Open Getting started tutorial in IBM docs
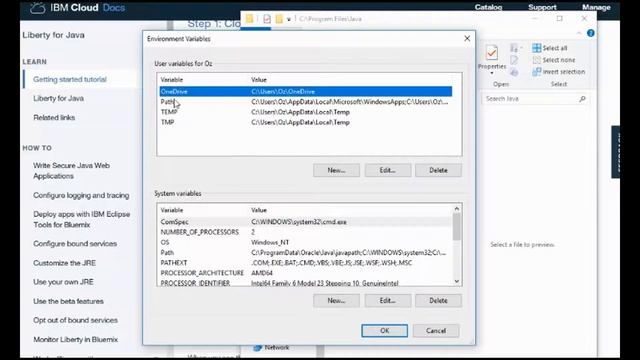 click(70, 79)
